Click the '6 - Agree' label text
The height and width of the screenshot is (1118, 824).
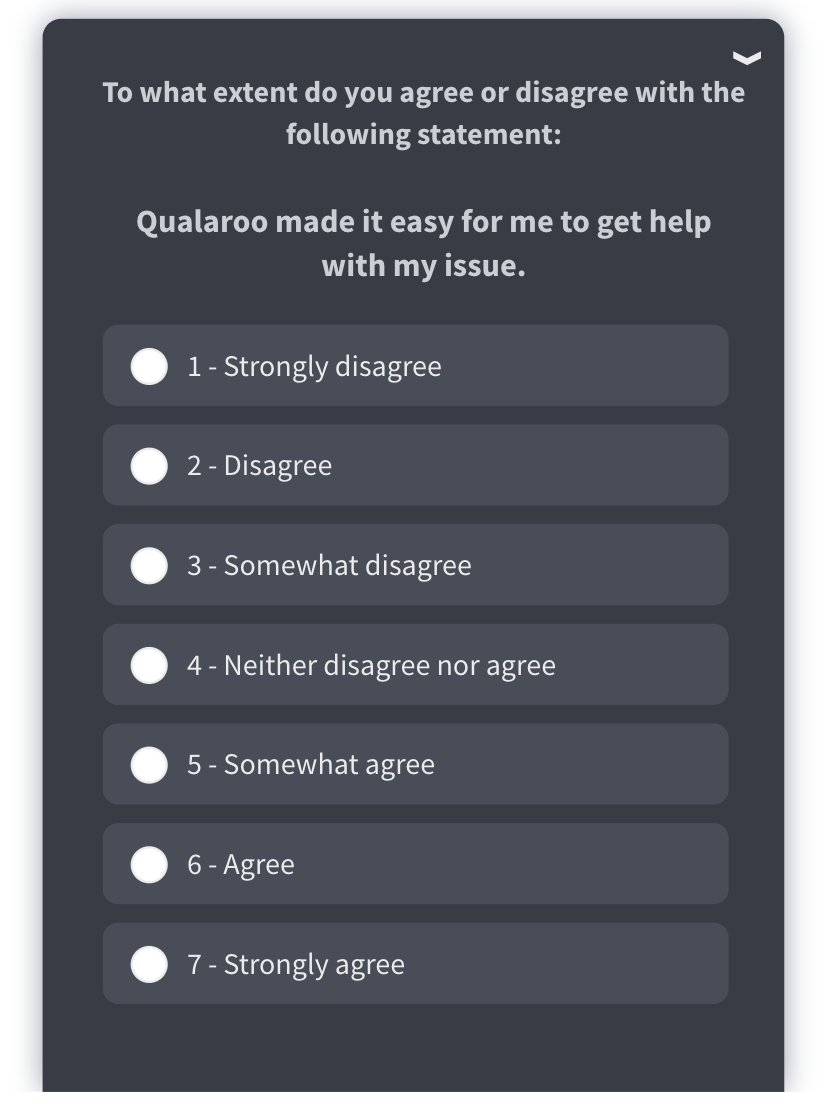click(x=241, y=865)
